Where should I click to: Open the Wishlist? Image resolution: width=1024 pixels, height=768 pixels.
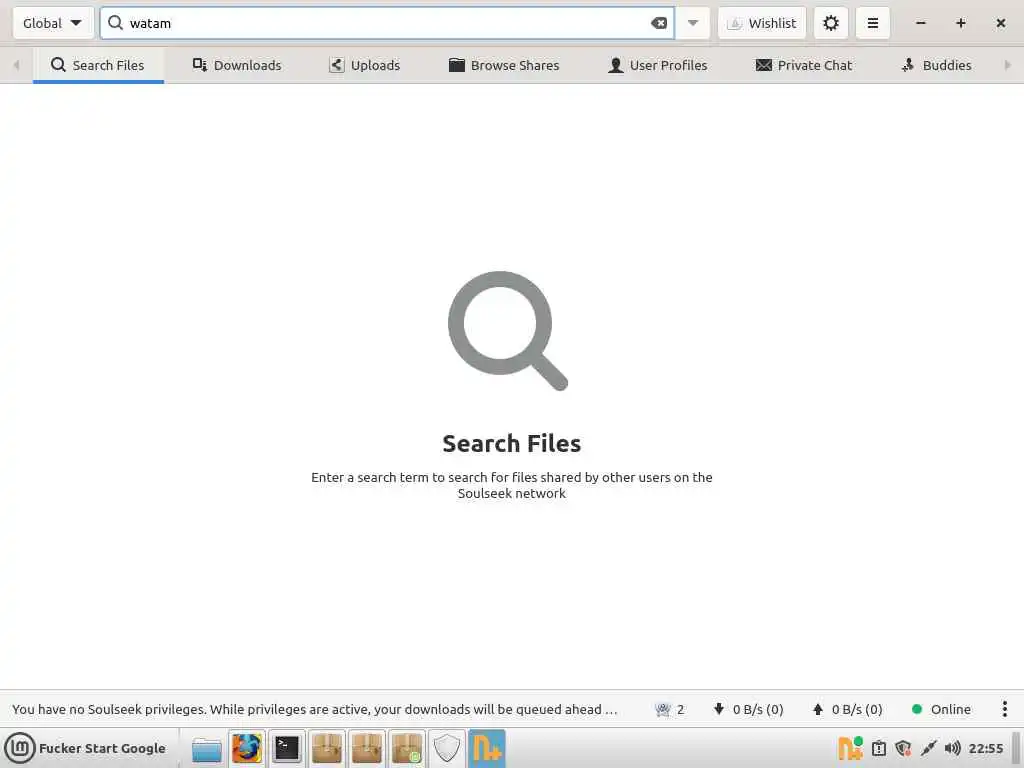[x=762, y=23]
